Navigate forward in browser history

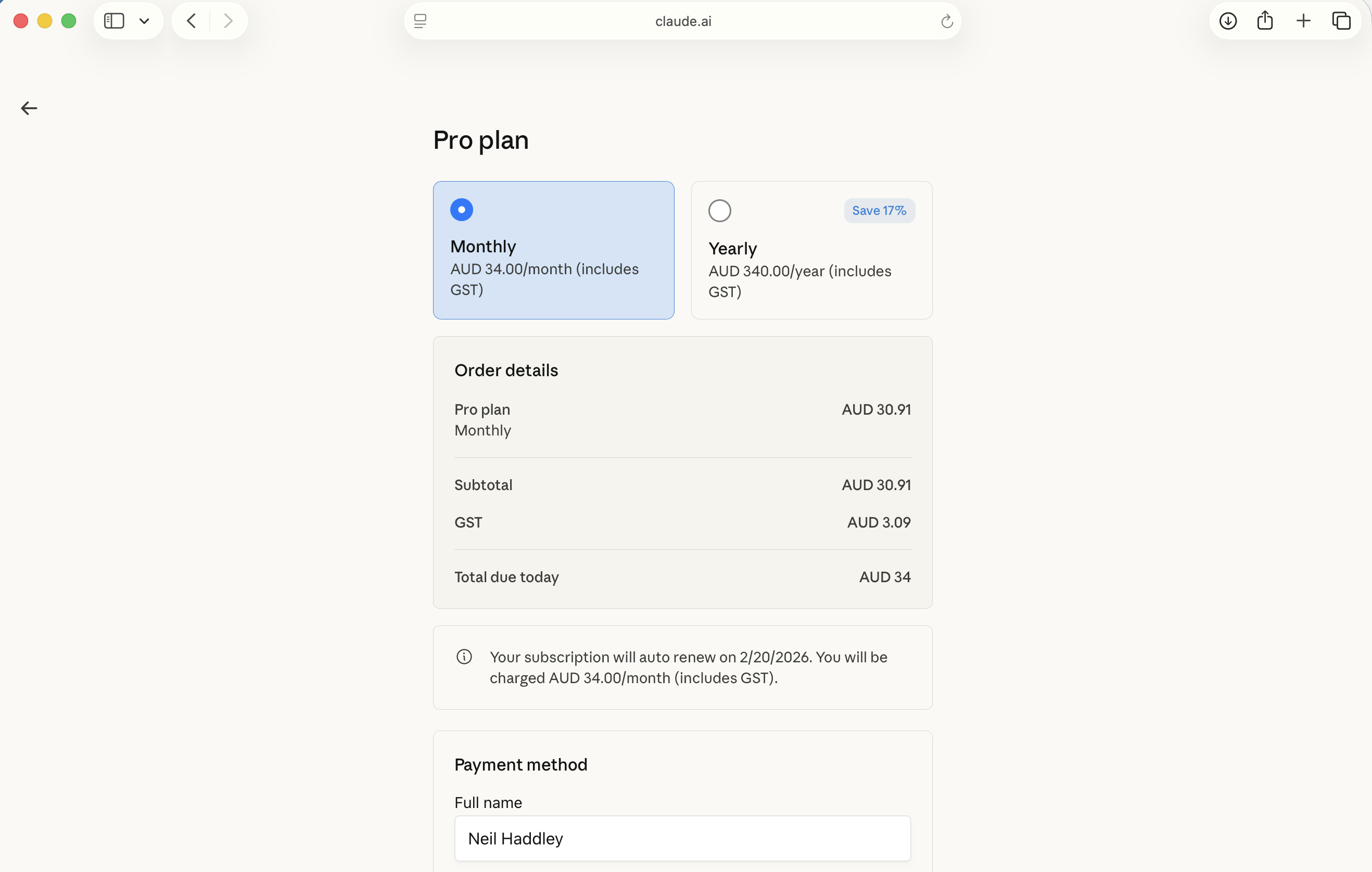click(x=228, y=20)
